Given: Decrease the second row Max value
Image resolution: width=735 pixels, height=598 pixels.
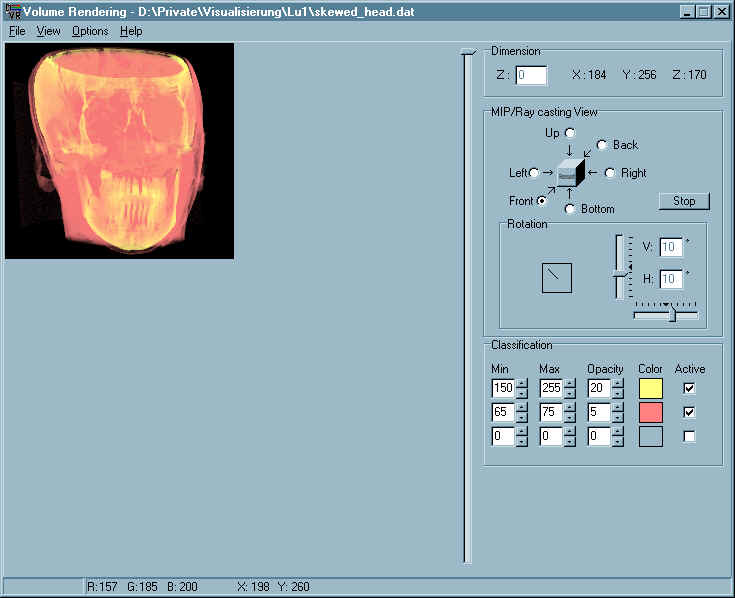Looking at the screenshot, I should [x=570, y=417].
